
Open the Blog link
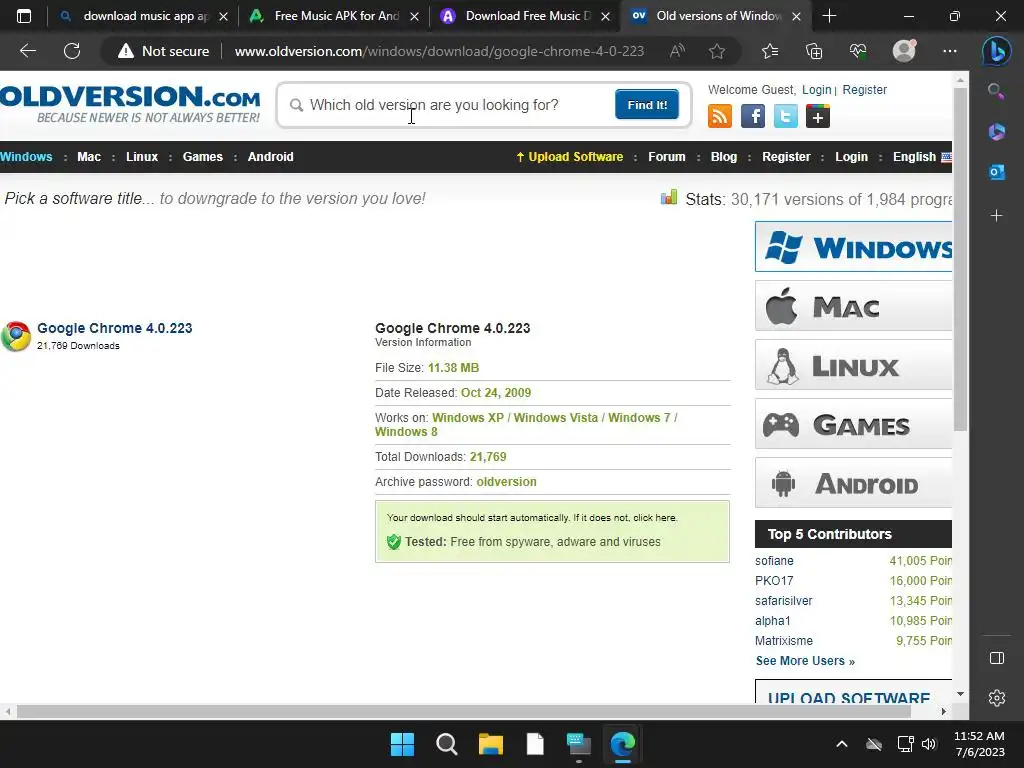[724, 157]
